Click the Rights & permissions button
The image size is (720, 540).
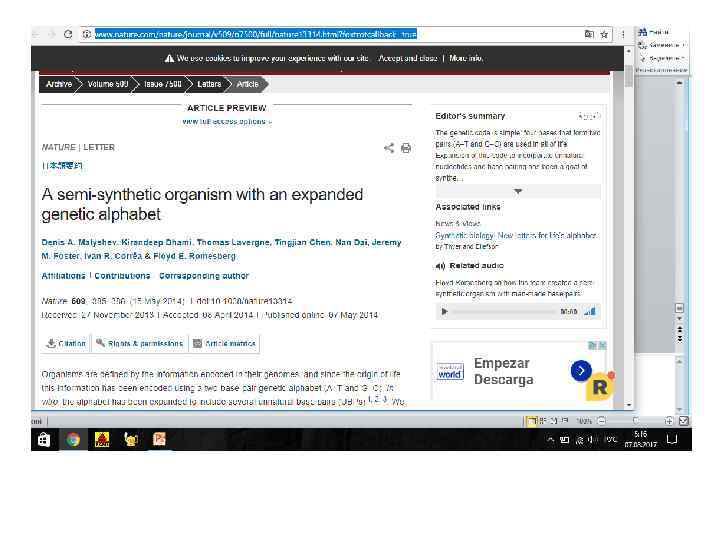[140, 343]
